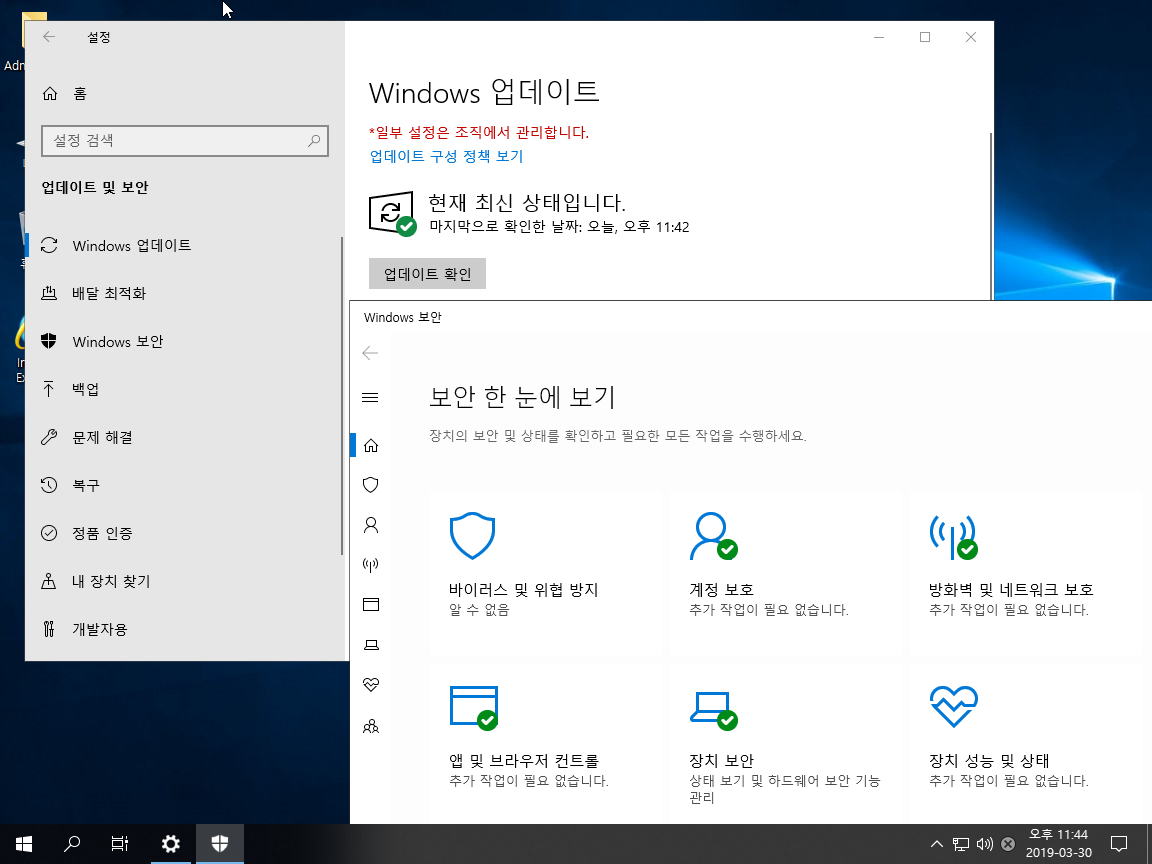Select app and browser control sidebar icon
Image resolution: width=1152 pixels, height=864 pixels.
(371, 605)
